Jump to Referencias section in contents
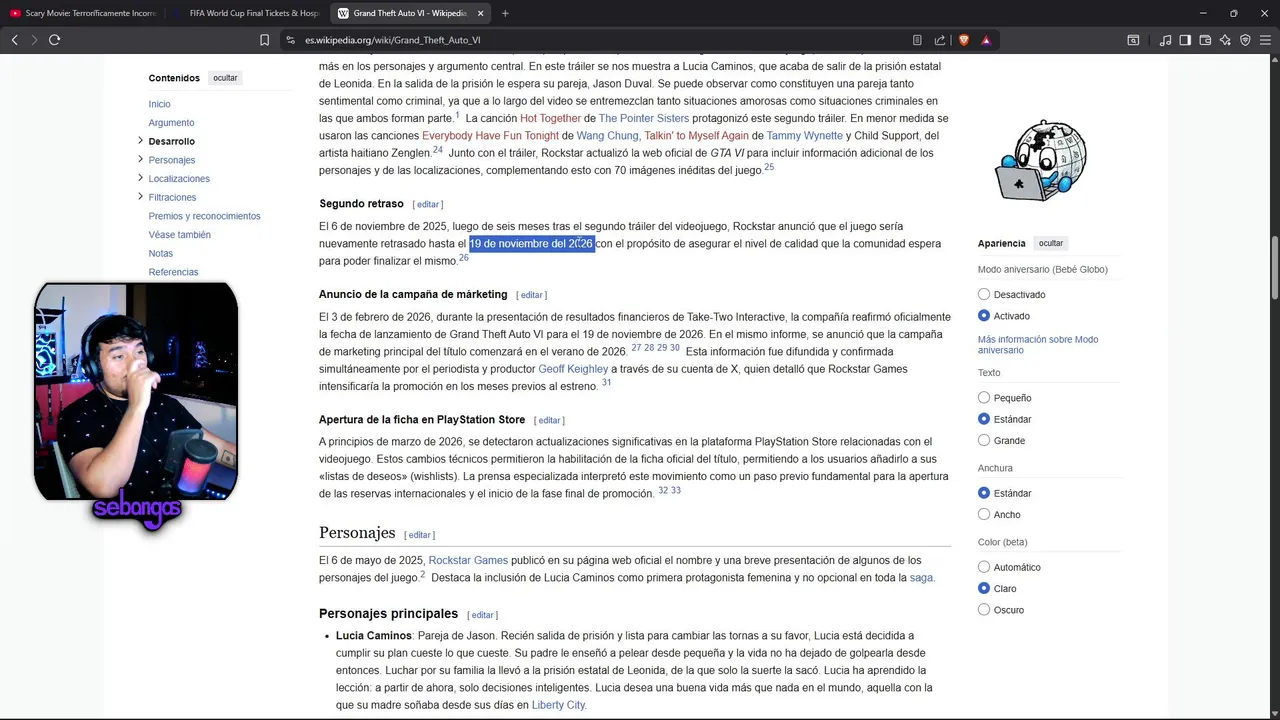 coord(173,272)
